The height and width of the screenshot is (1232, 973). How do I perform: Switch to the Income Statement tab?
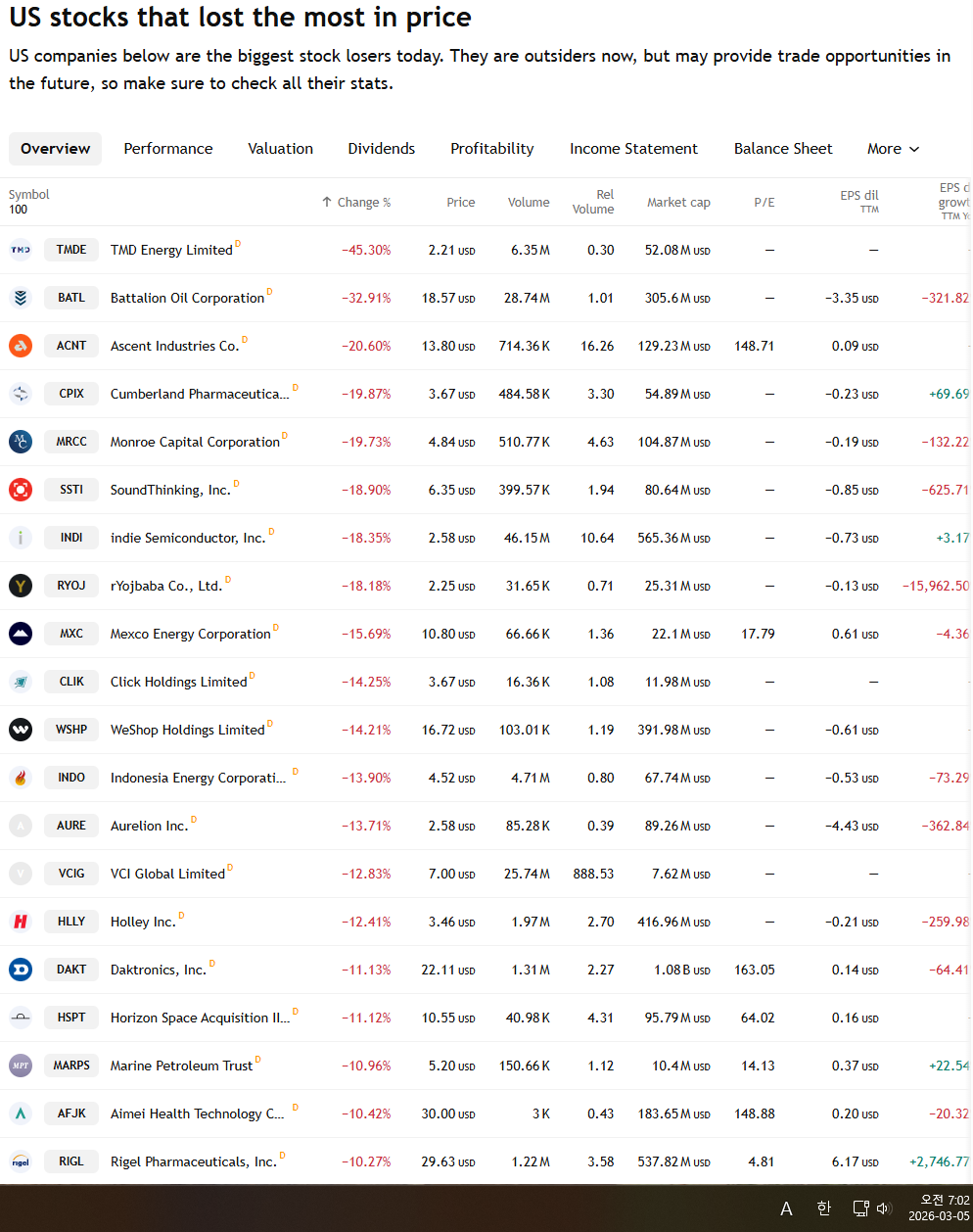click(x=634, y=149)
